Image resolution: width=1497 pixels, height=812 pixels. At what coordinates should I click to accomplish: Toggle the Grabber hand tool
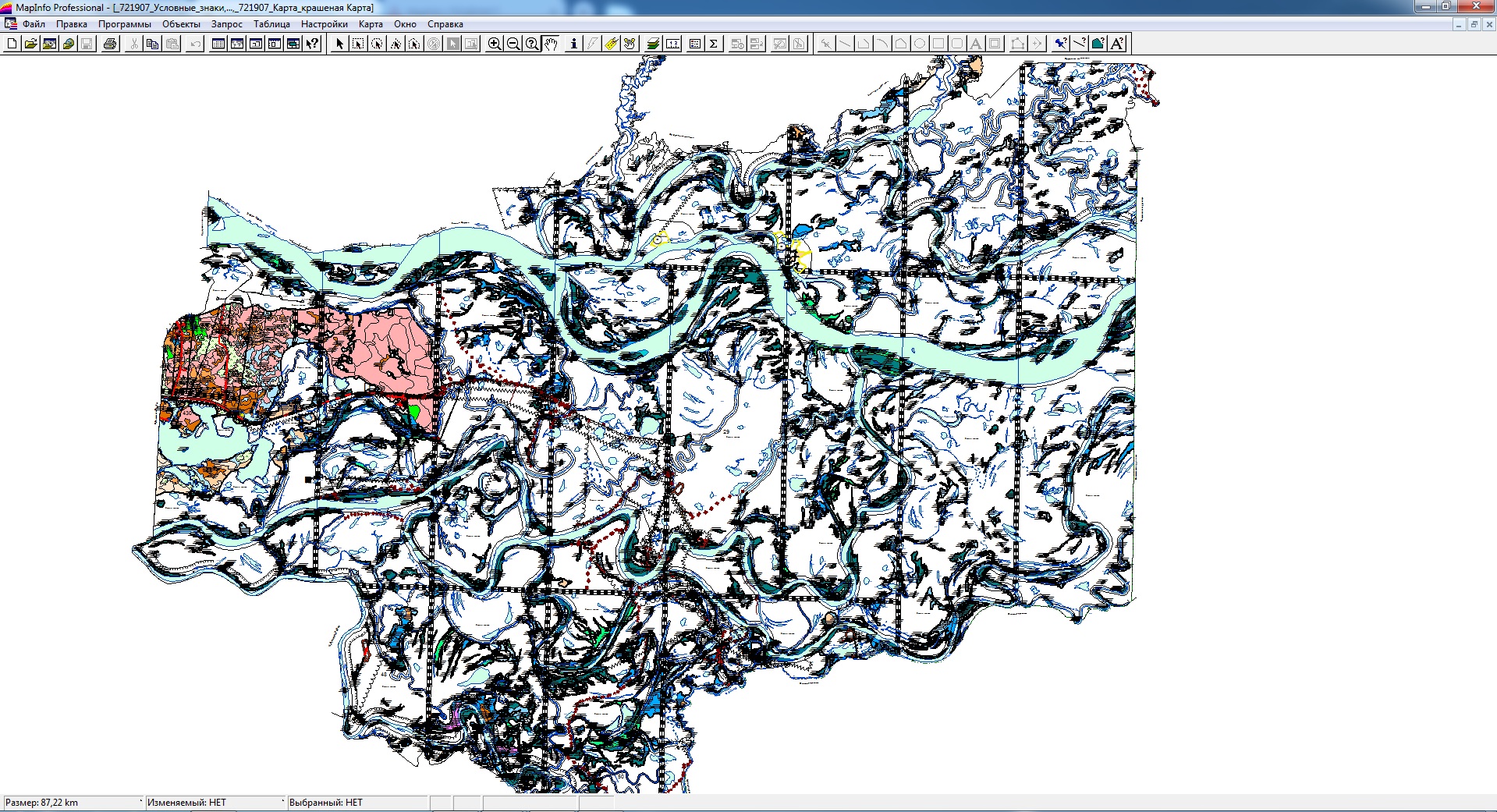[x=551, y=44]
